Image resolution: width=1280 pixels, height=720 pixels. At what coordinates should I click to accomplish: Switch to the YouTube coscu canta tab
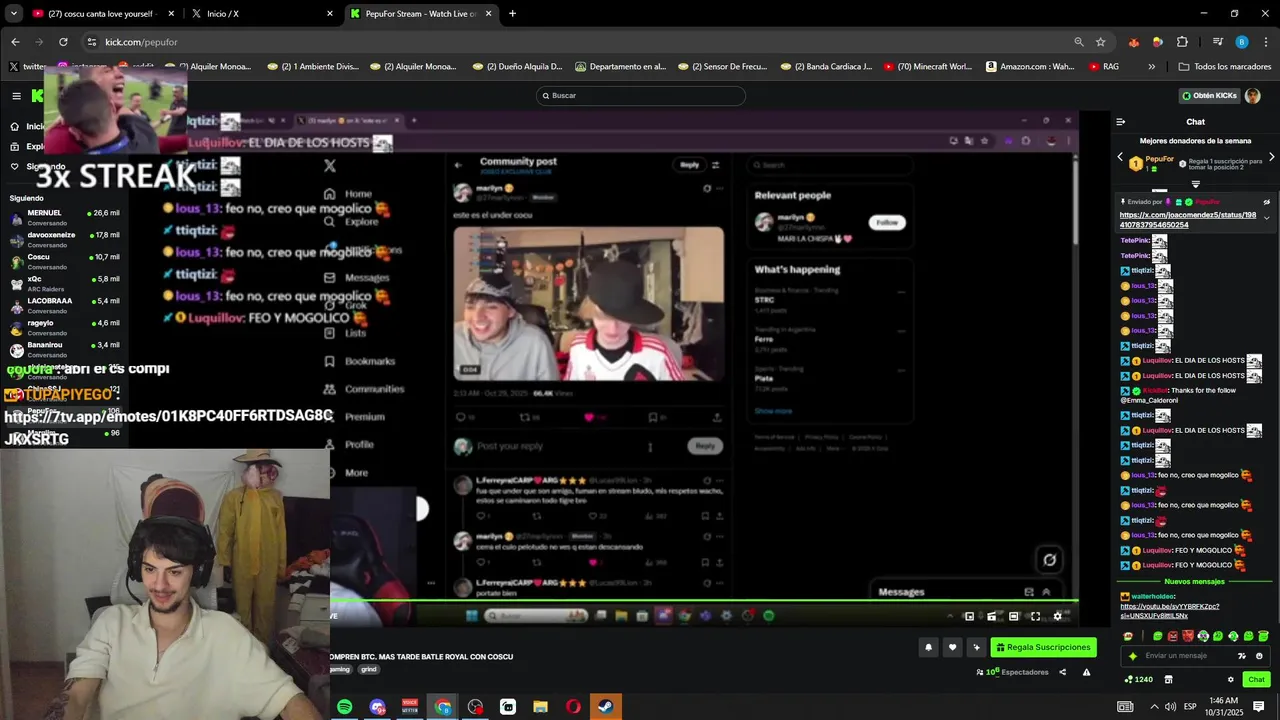104,14
